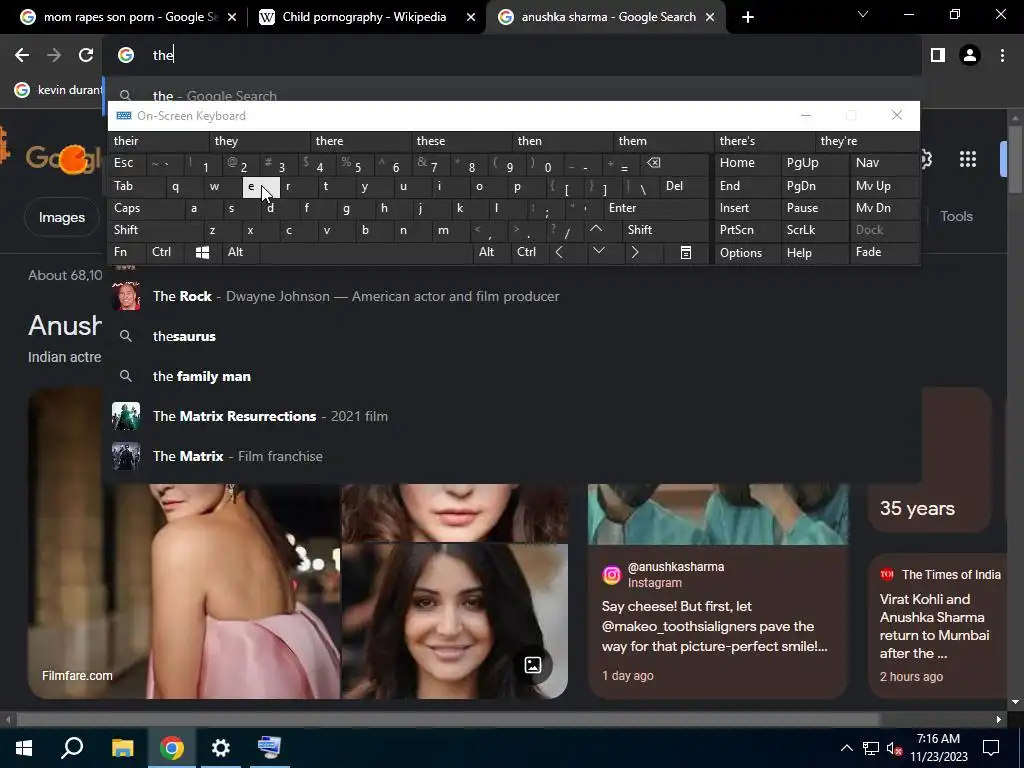The width and height of the screenshot is (1024, 768).
Task: Show hidden system tray icons
Action: click(846, 748)
